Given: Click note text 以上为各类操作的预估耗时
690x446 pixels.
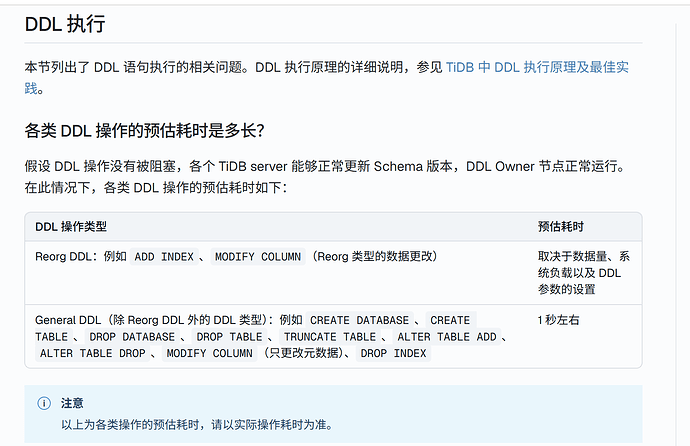Looking at the screenshot, I should pyautogui.click(x=130, y=425).
